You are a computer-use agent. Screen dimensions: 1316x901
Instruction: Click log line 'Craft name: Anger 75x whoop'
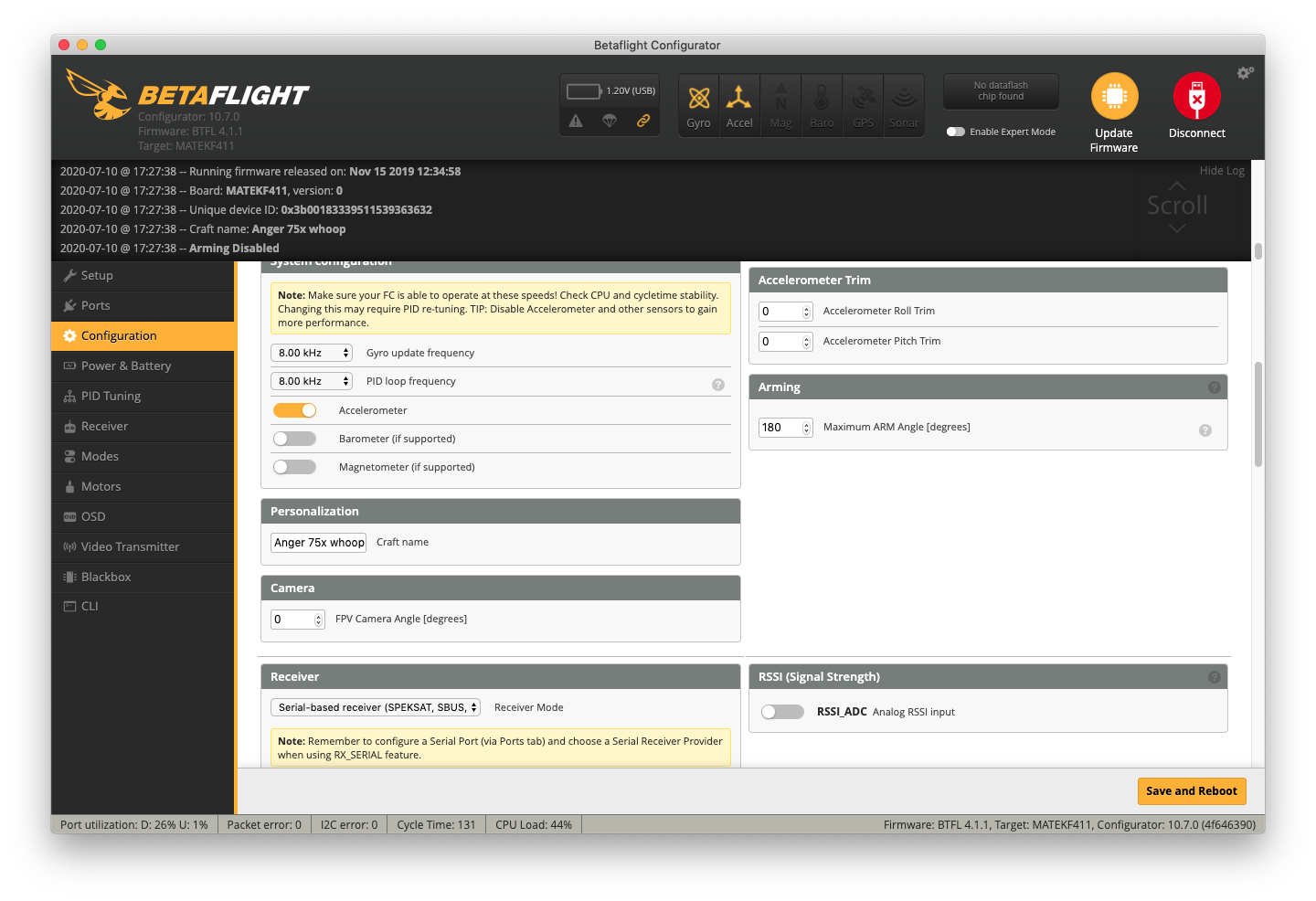coord(203,229)
